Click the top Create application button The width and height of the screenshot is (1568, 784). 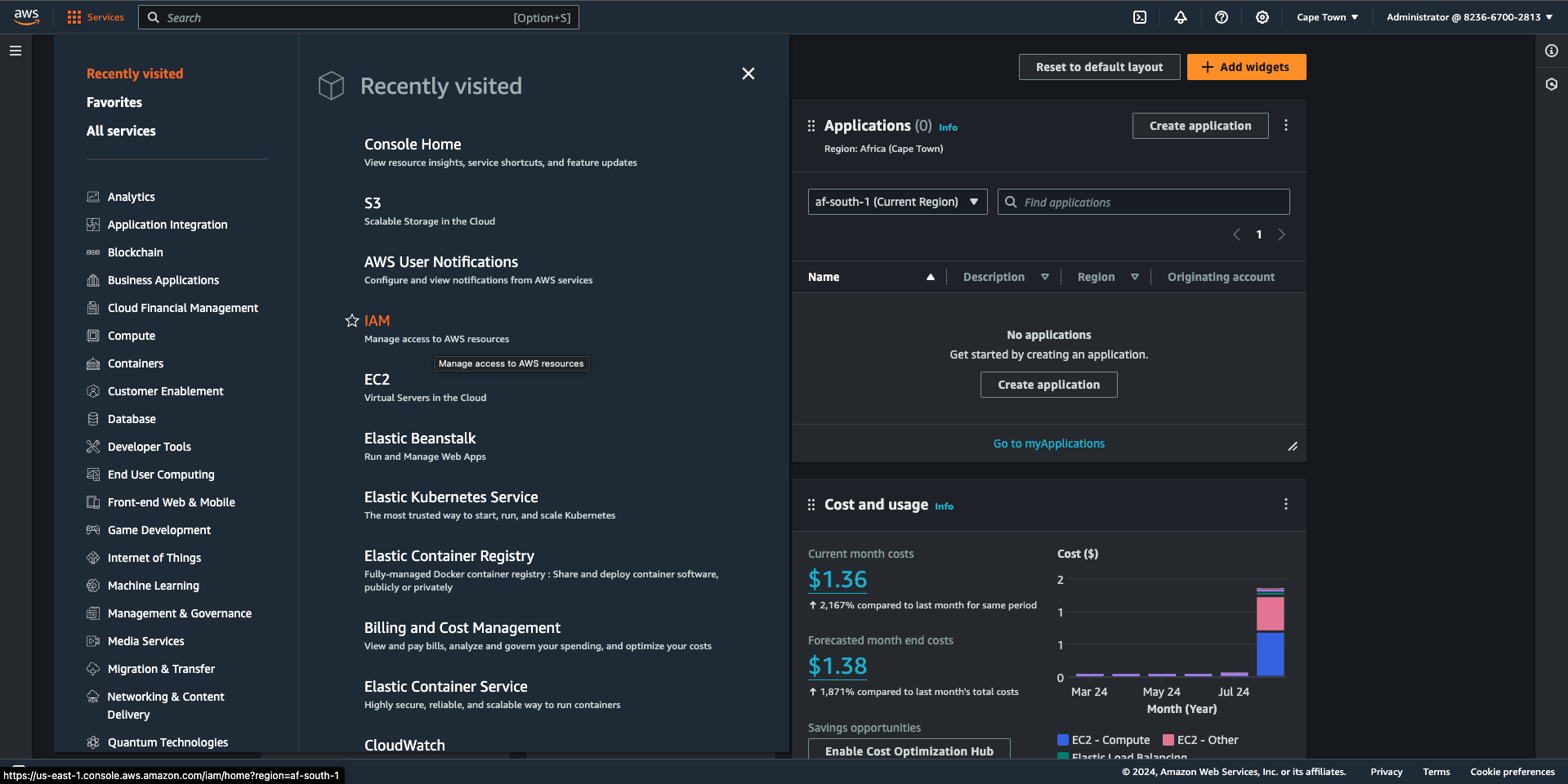pos(1200,126)
